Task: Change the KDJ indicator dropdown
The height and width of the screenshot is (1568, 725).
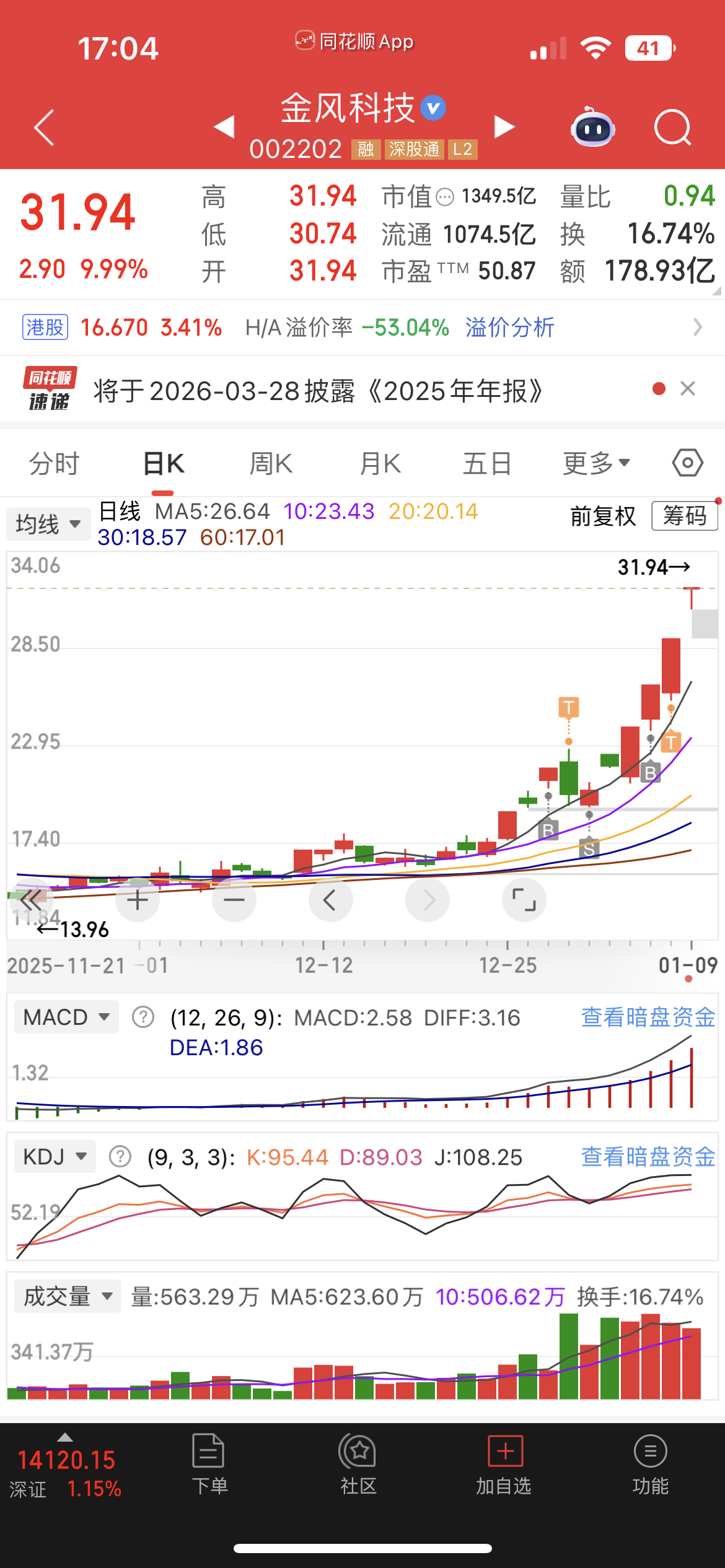Action: pyautogui.click(x=55, y=1156)
